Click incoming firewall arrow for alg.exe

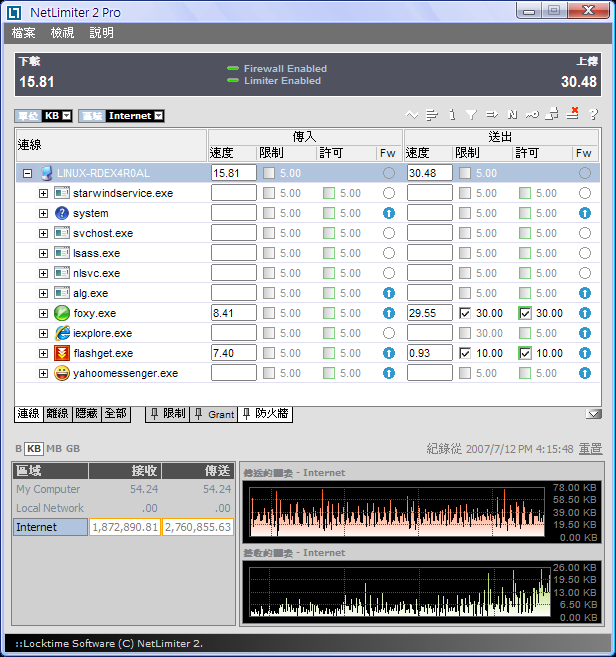point(389,293)
